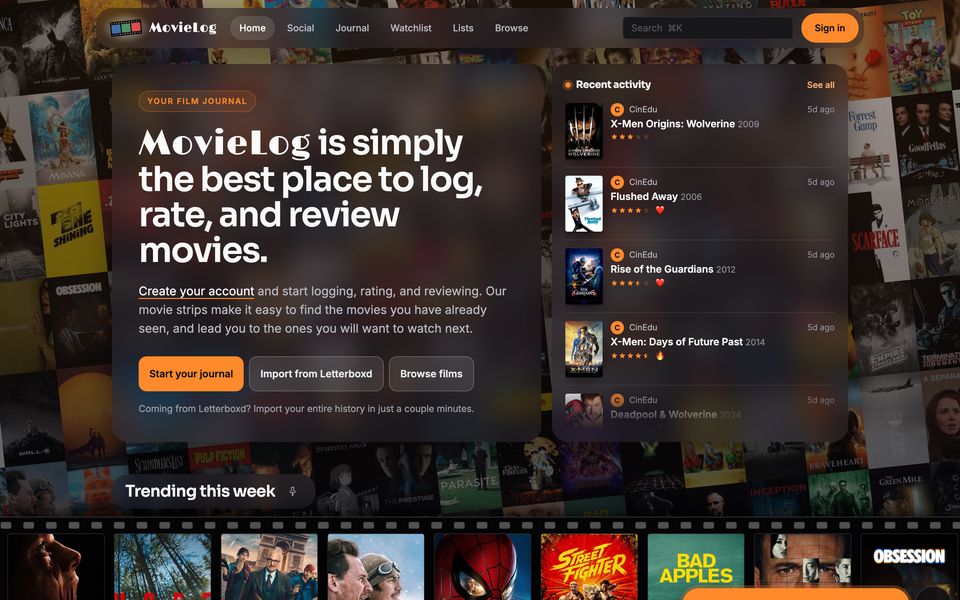Open X-Men: Days of Future Past poster
The height and width of the screenshot is (600, 960).
(x=583, y=349)
